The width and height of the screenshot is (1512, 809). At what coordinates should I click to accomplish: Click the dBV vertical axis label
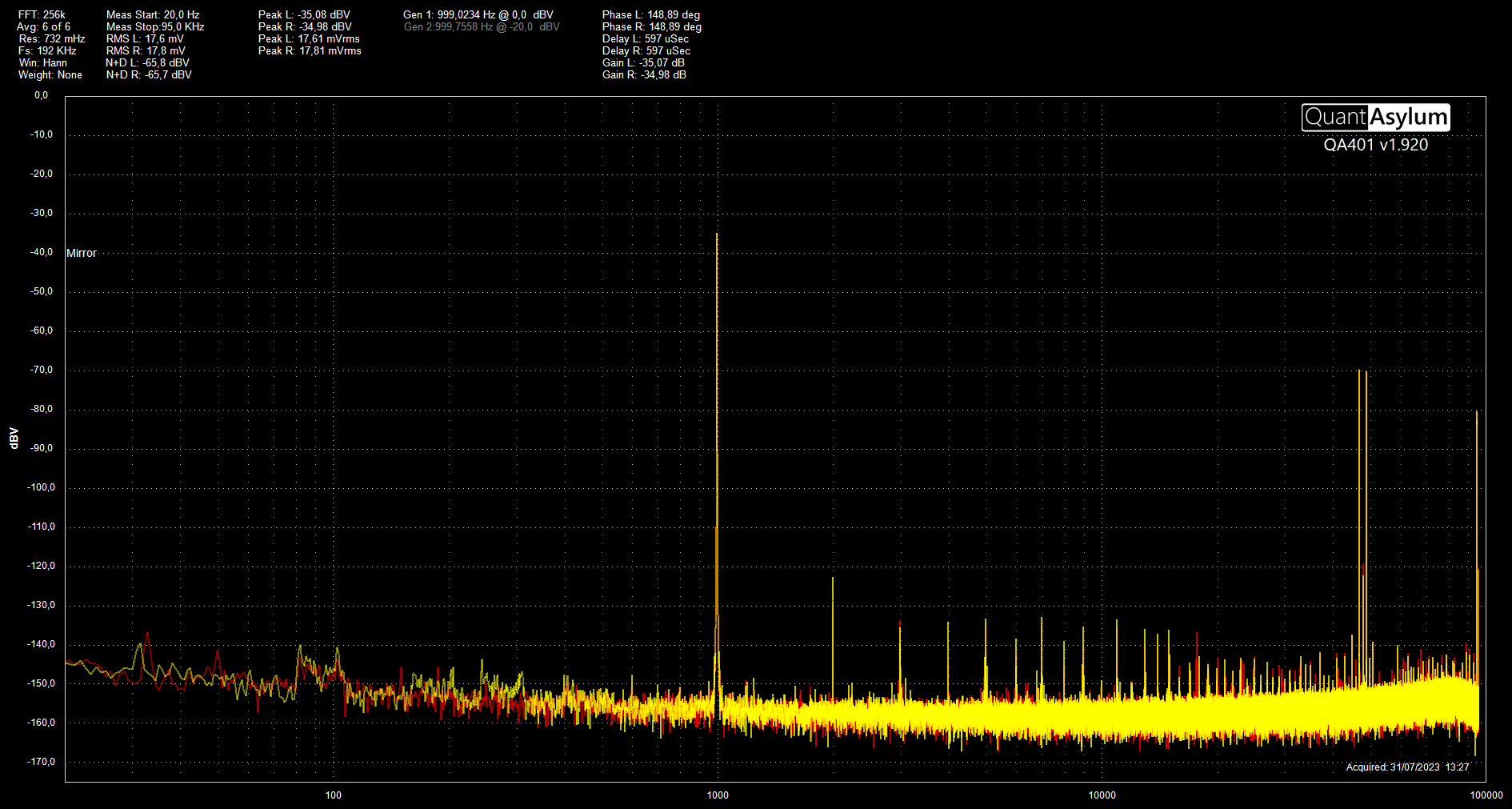(14, 438)
